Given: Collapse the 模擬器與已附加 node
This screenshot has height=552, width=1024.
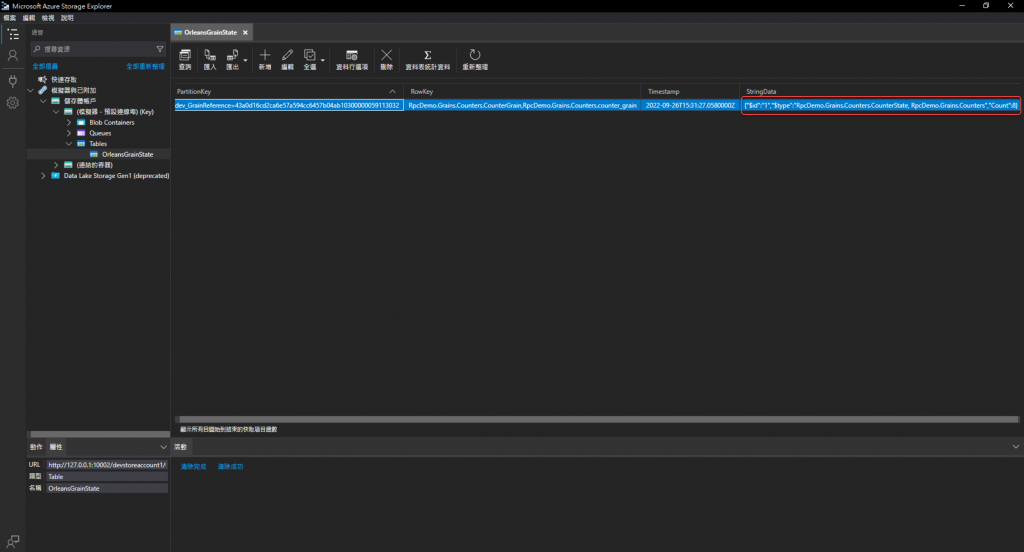Looking at the screenshot, I should pos(31,90).
